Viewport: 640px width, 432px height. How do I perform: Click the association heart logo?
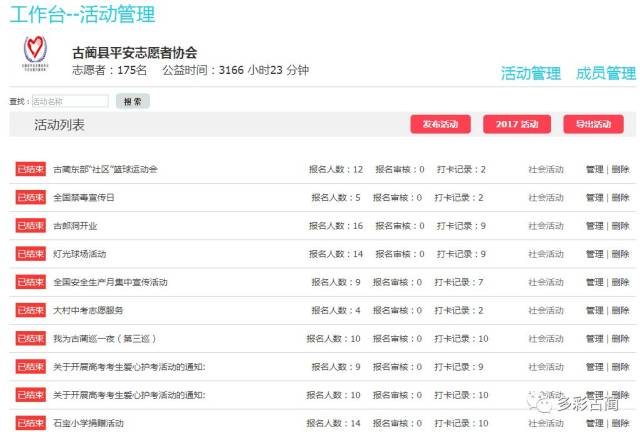(x=35, y=53)
